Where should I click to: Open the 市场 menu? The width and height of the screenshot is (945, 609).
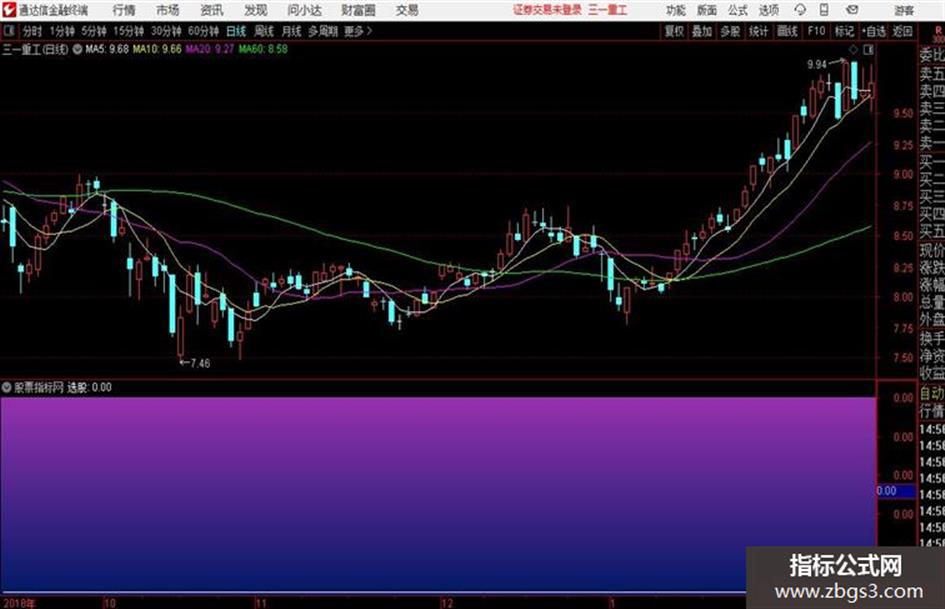click(168, 10)
